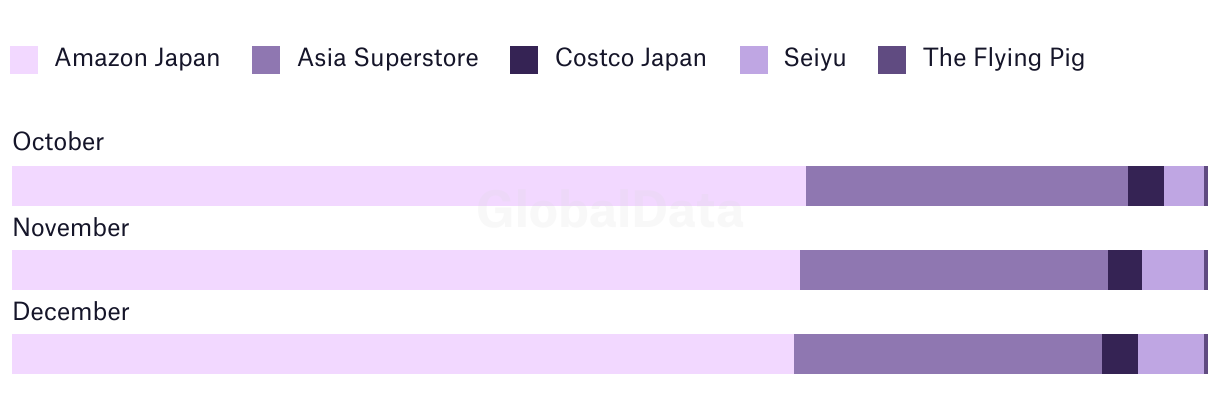1220x418 pixels.
Task: Toggle the Costco Japan legend label
Action: tap(631, 58)
